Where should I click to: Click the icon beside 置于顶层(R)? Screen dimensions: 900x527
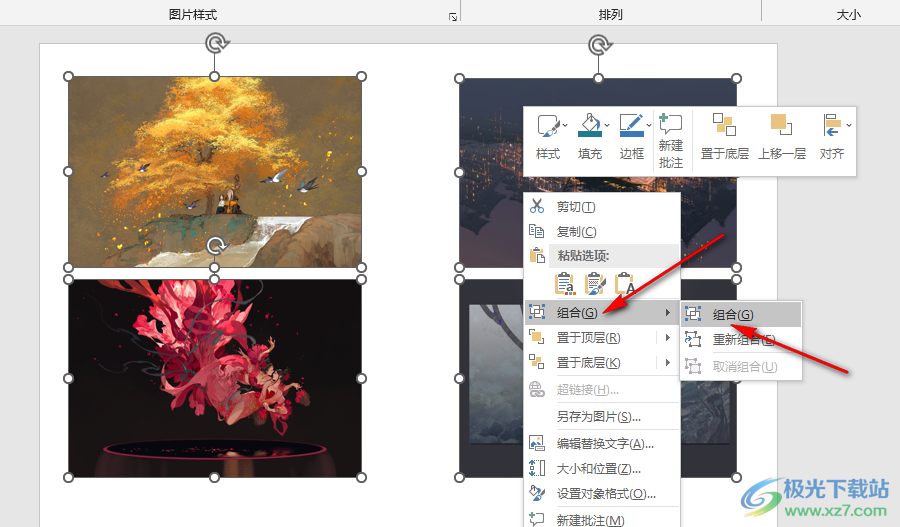[x=537, y=337]
